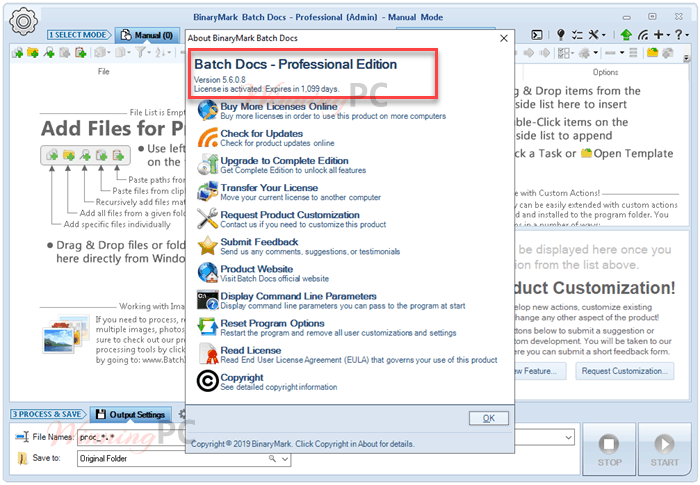Click the check for updates signal icon
The width and height of the screenshot is (700, 485).
click(x=642, y=35)
